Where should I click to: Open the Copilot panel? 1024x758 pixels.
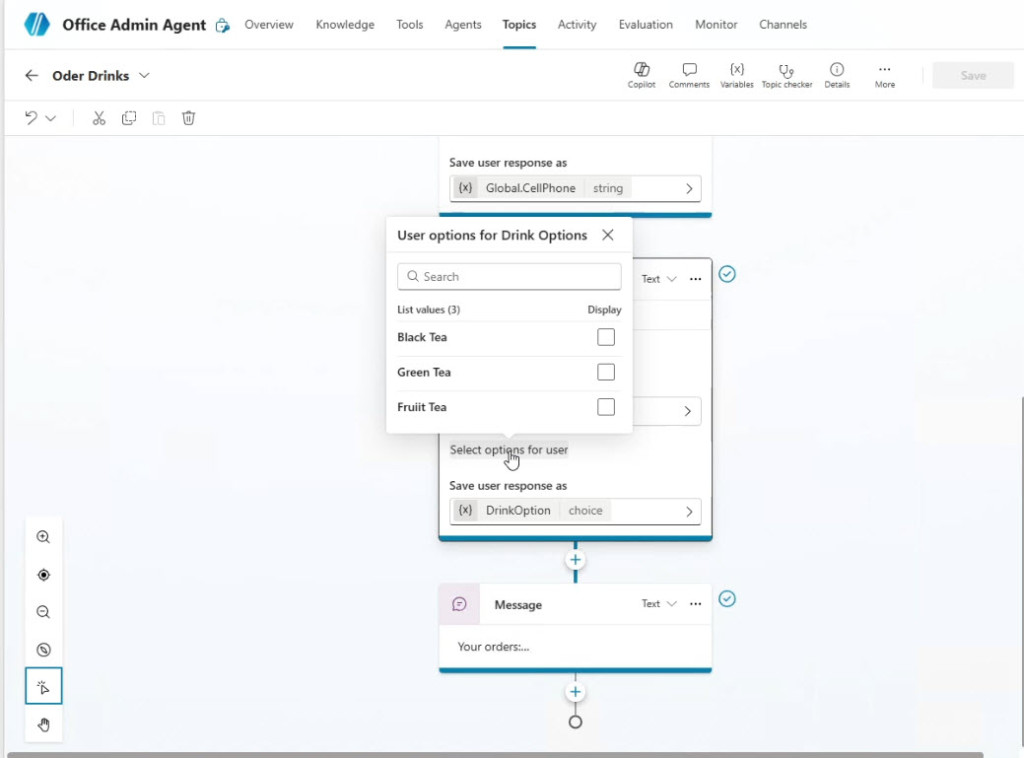[641, 75]
